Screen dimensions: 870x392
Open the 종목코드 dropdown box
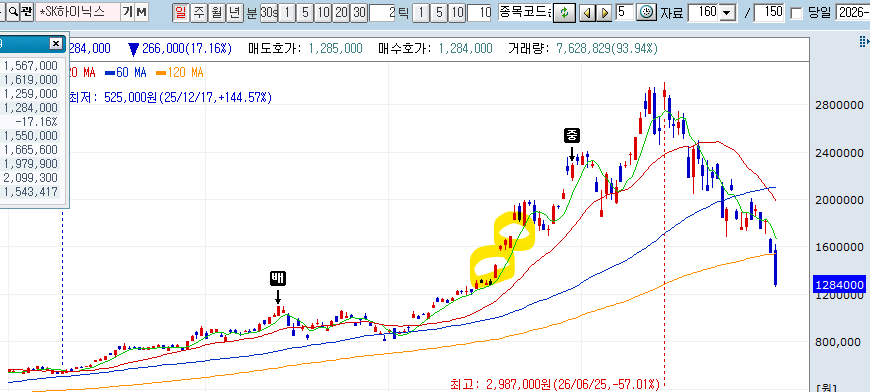pyautogui.click(x=524, y=12)
